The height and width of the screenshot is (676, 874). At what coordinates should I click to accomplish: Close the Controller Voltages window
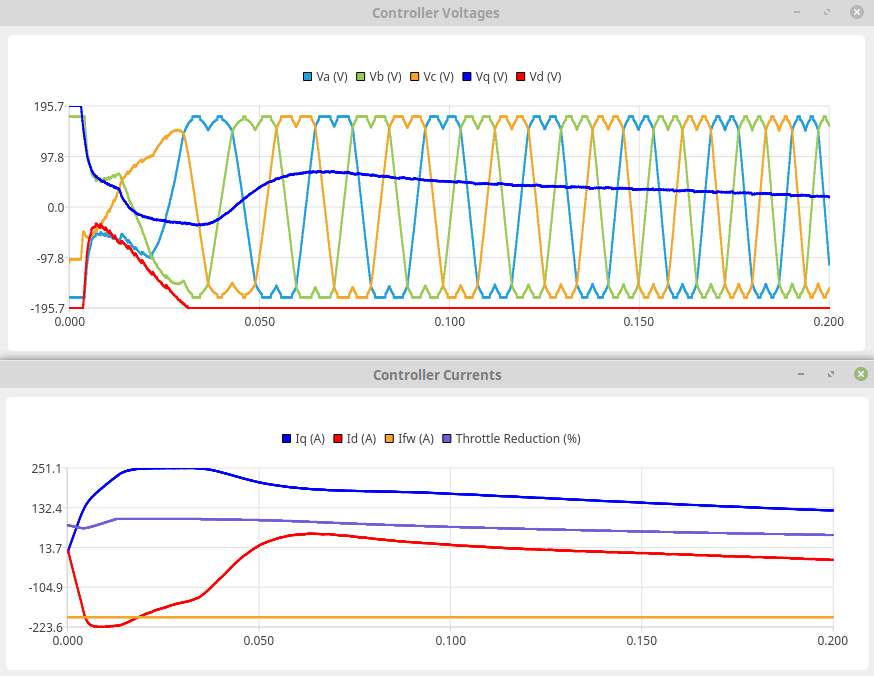[x=856, y=12]
